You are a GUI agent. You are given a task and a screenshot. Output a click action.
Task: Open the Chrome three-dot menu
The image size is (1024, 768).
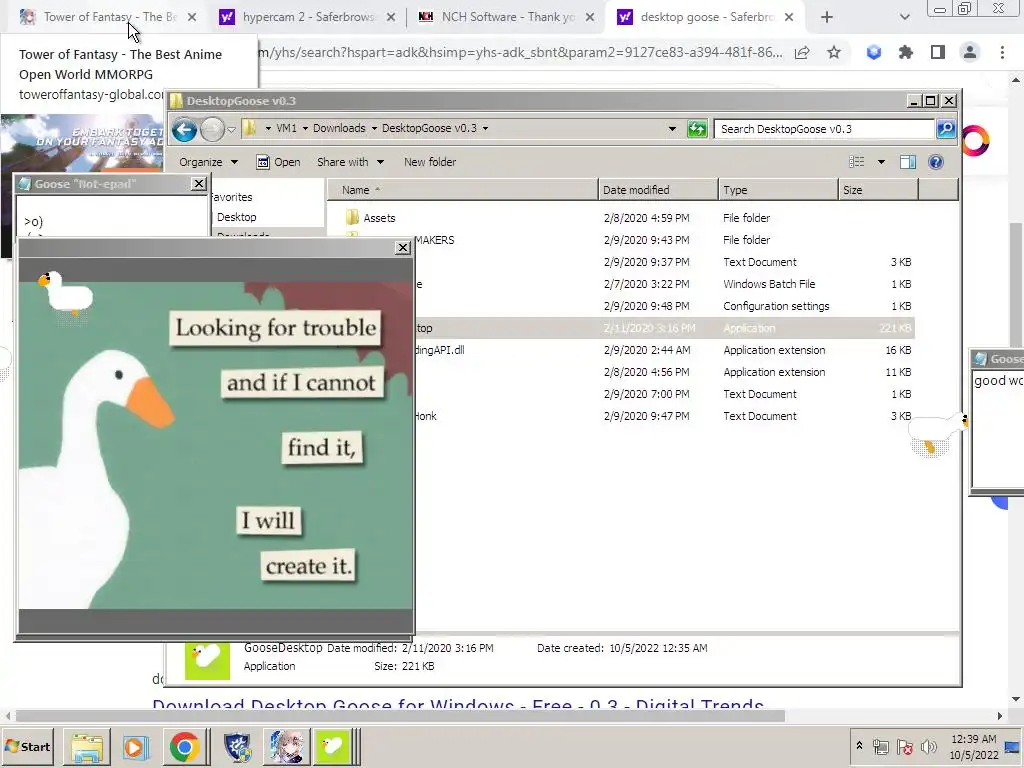[x=1002, y=53]
